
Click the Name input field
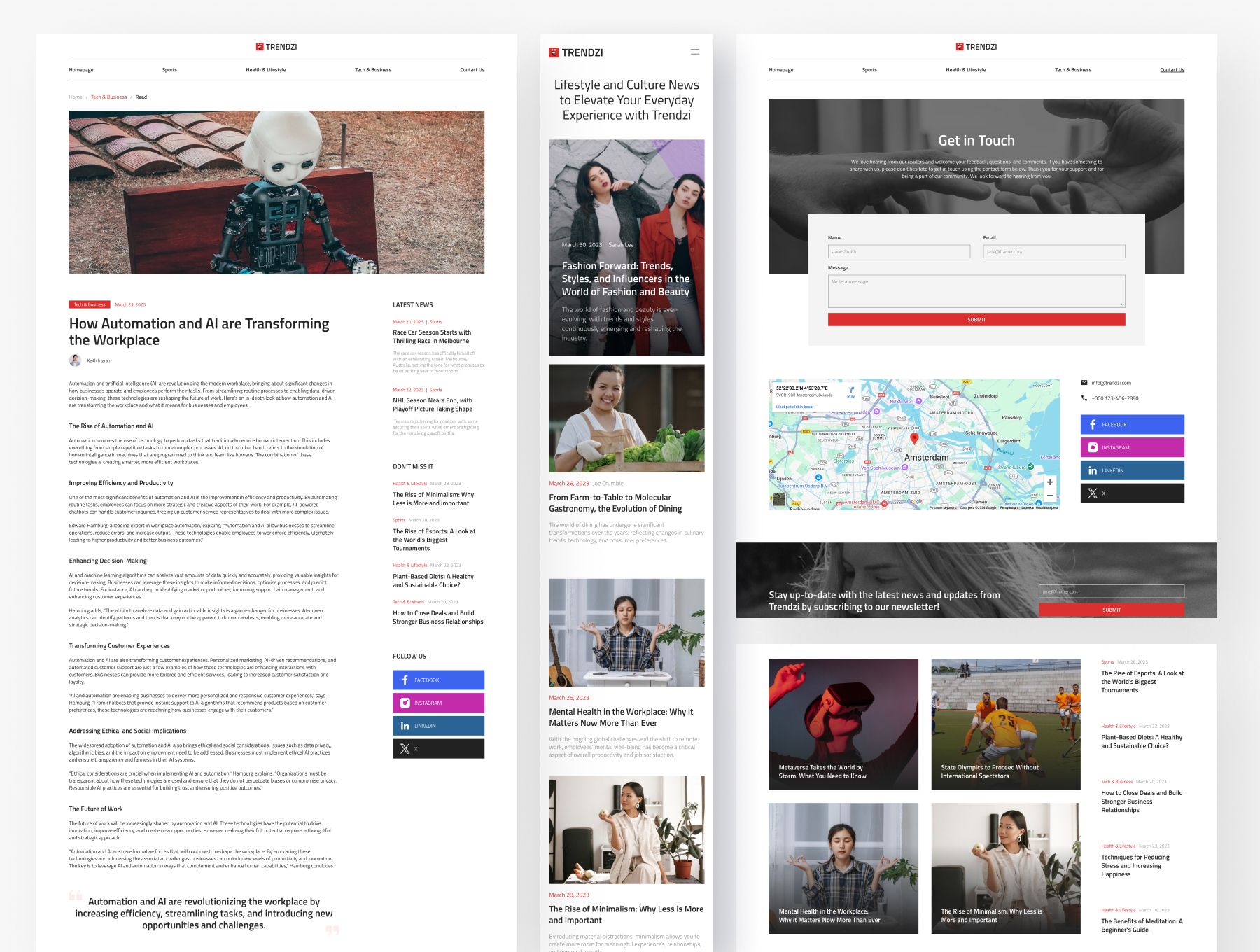(899, 251)
